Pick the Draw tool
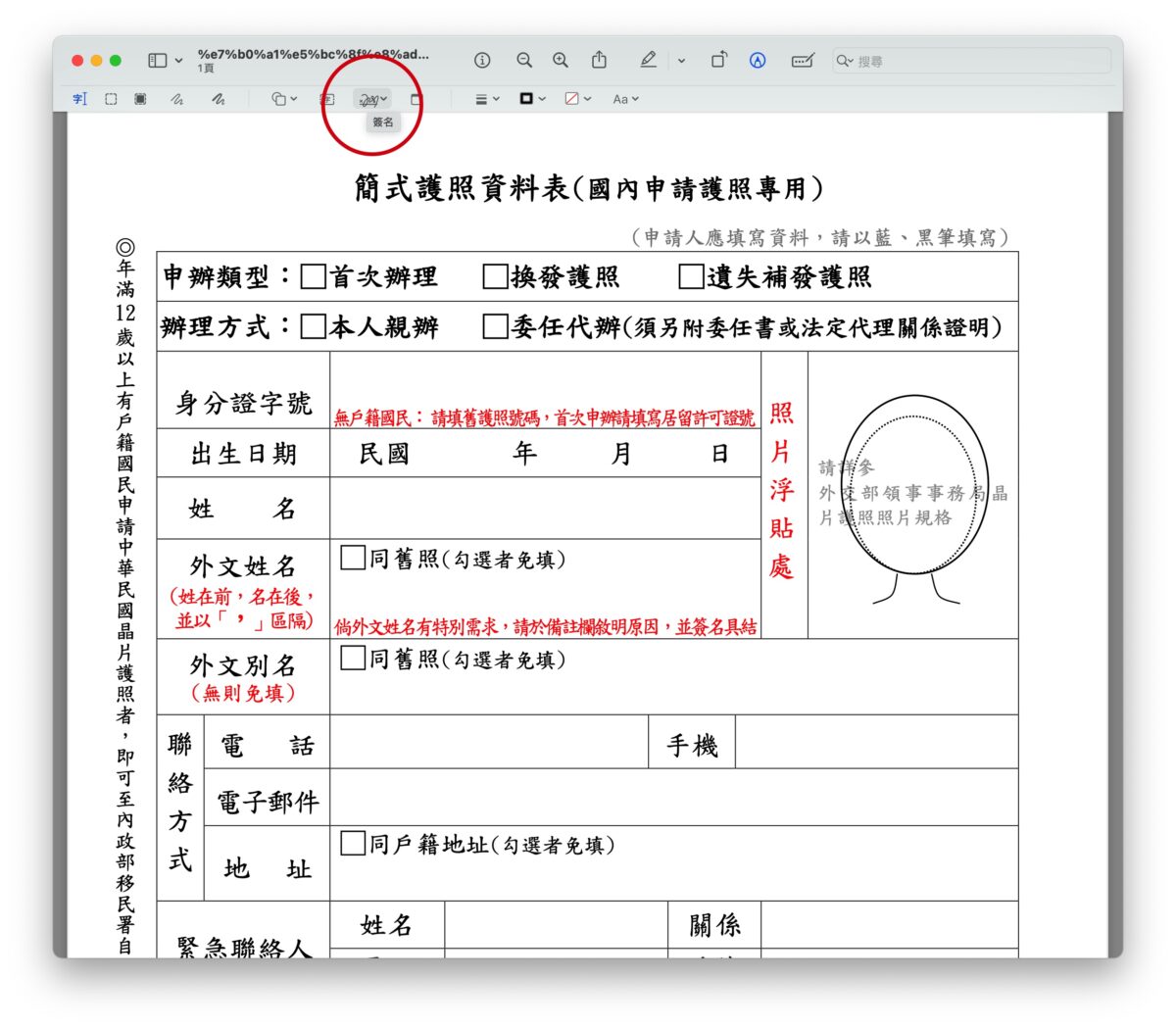Image resolution: width=1176 pixels, height=1028 pixels. [218, 99]
